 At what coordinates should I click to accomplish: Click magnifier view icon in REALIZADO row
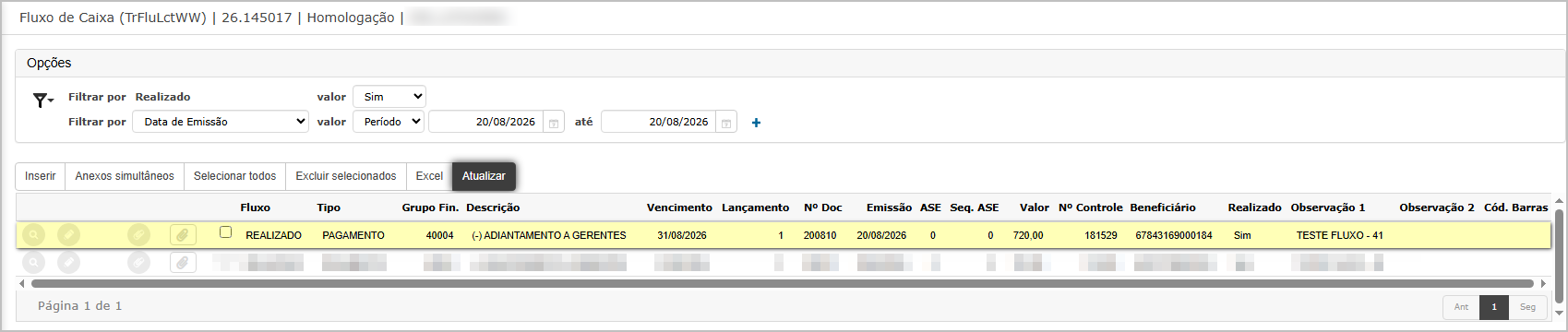[x=33, y=235]
